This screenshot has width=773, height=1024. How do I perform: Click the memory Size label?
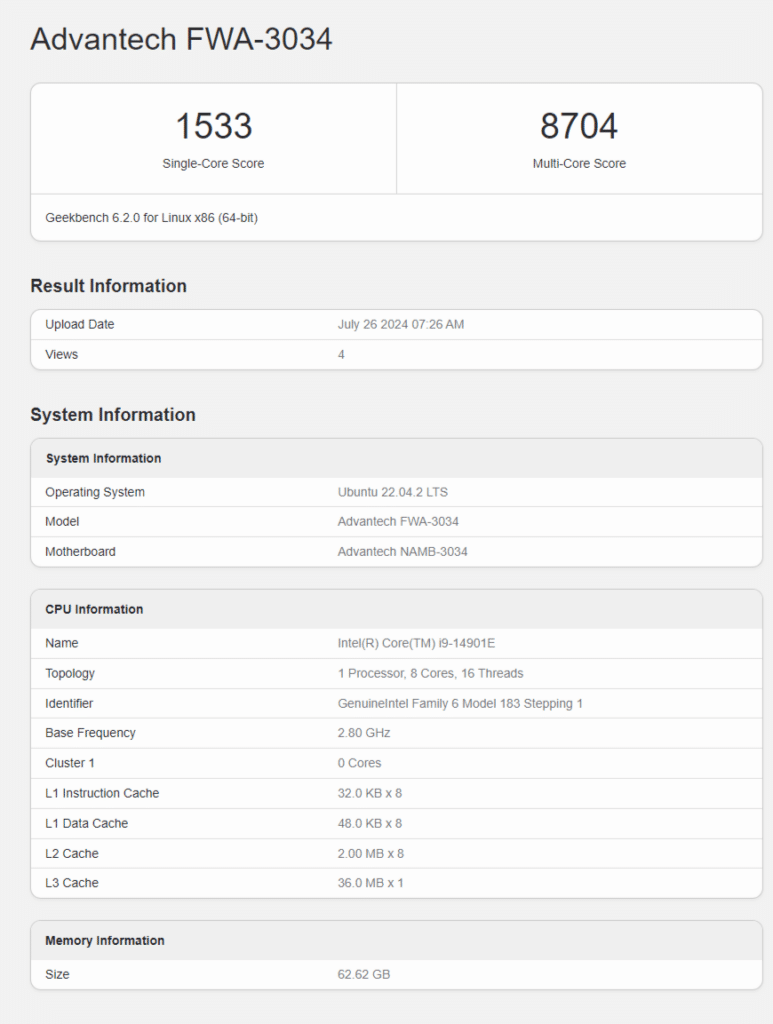click(57, 974)
